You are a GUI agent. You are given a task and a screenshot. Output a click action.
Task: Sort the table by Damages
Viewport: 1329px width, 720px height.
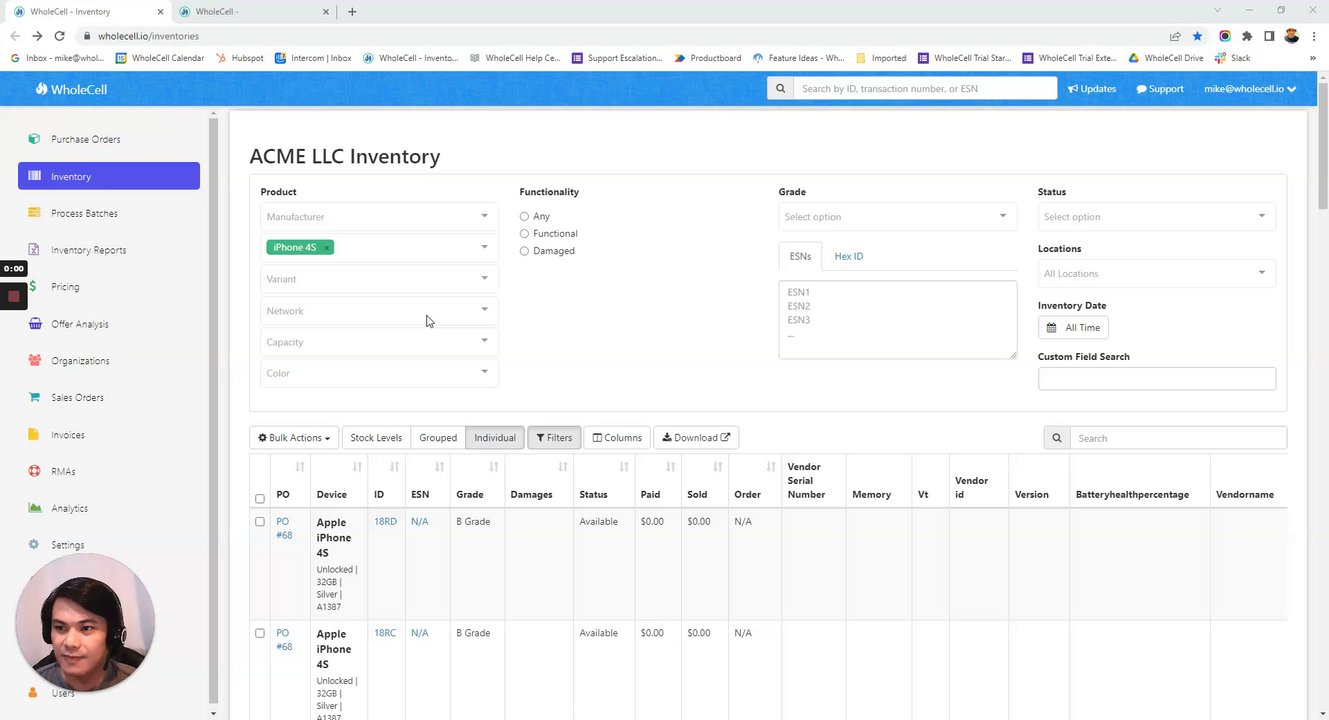[x=563, y=467]
